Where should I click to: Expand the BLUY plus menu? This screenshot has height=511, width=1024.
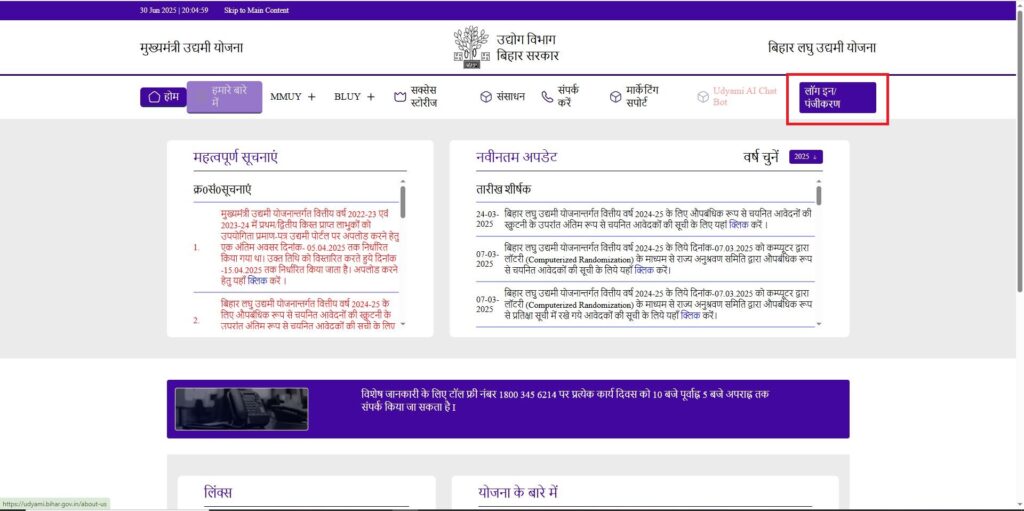pyautogui.click(x=371, y=97)
